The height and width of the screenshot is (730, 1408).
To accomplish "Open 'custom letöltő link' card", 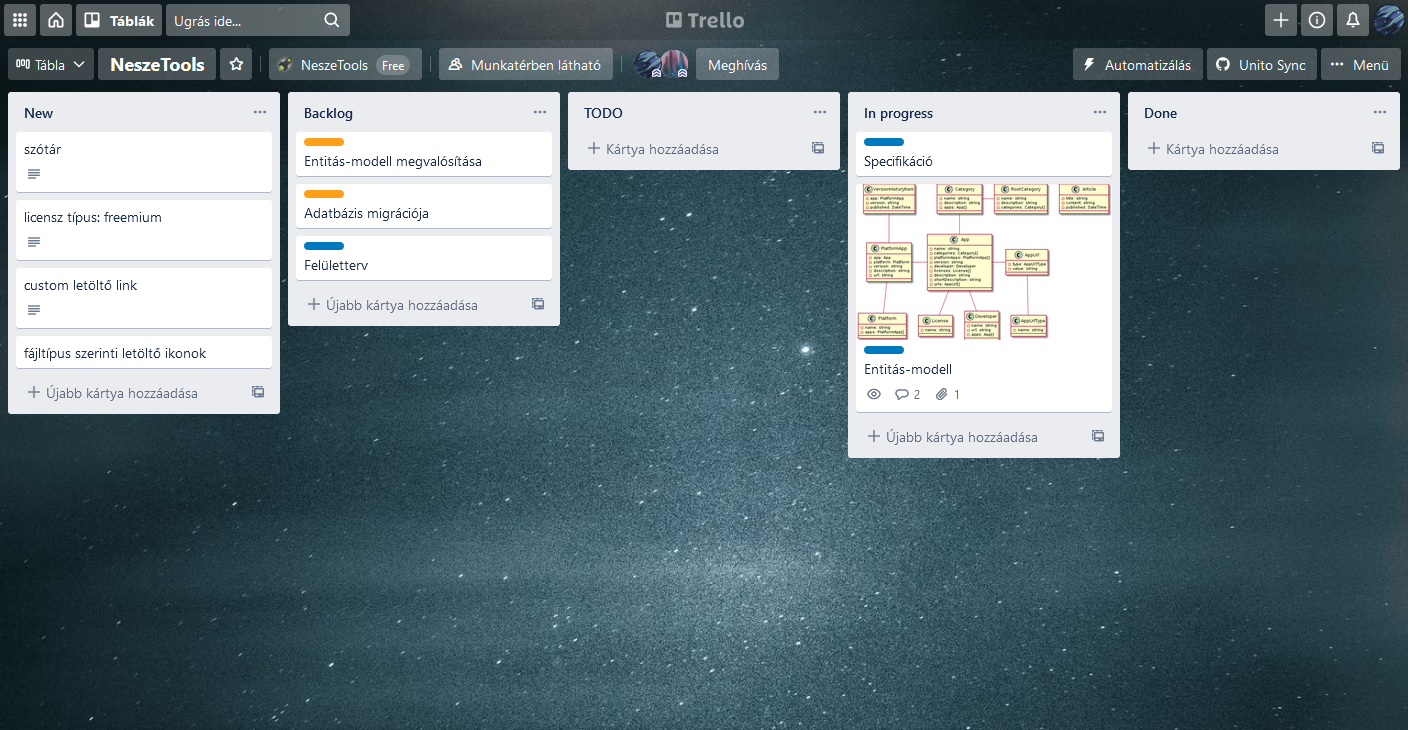I will click(x=144, y=297).
